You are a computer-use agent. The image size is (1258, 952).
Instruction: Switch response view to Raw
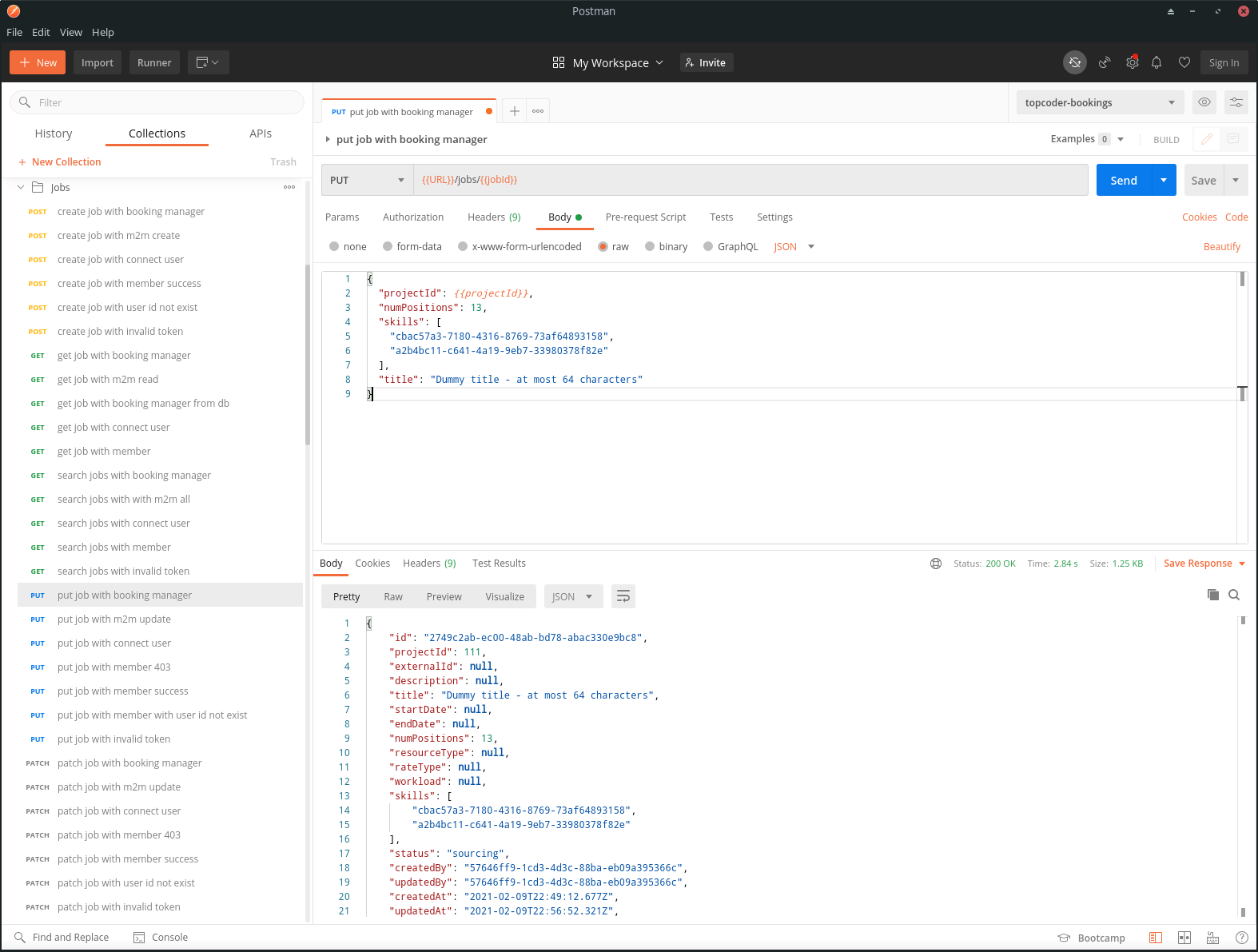(x=393, y=597)
